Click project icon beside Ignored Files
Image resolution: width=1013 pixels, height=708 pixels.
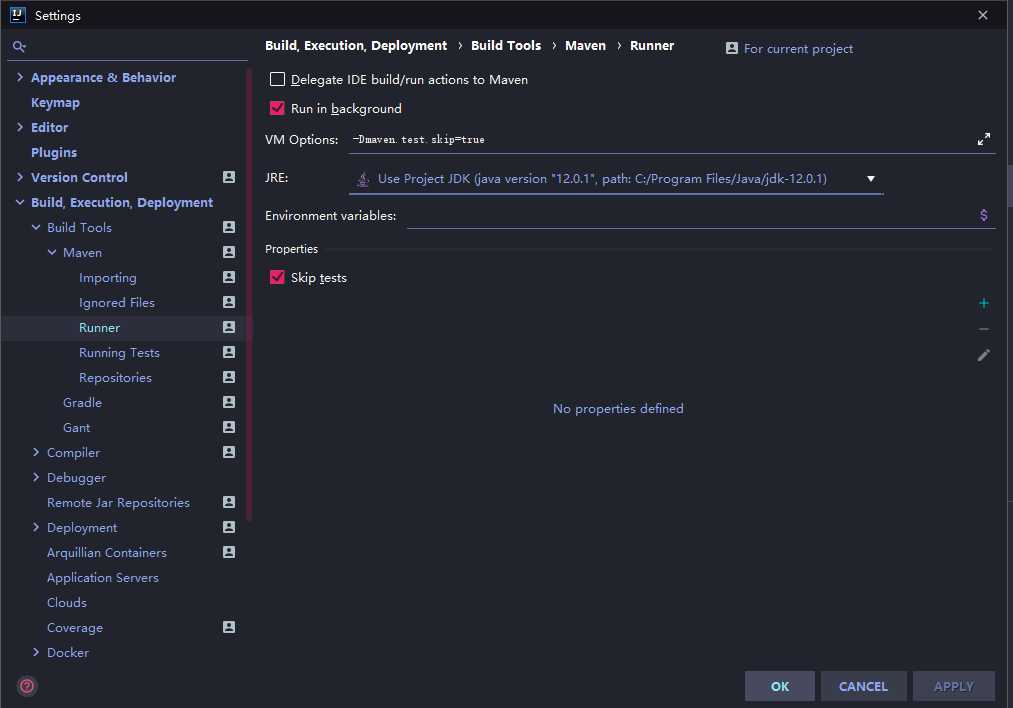click(229, 302)
